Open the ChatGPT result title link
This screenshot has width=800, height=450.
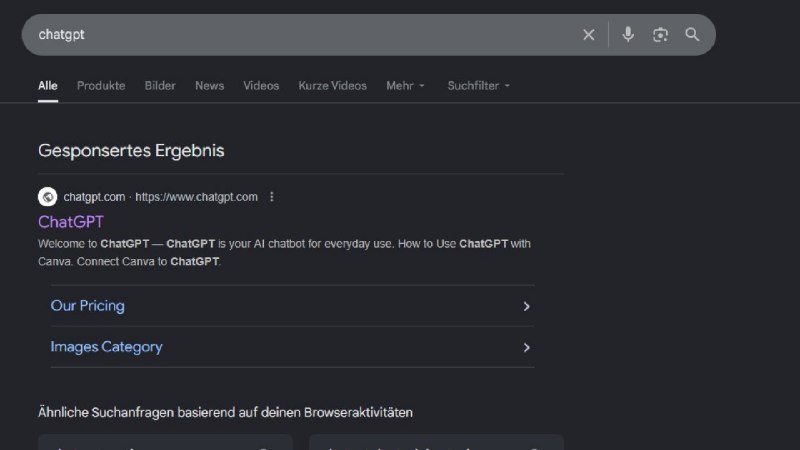[x=71, y=222]
